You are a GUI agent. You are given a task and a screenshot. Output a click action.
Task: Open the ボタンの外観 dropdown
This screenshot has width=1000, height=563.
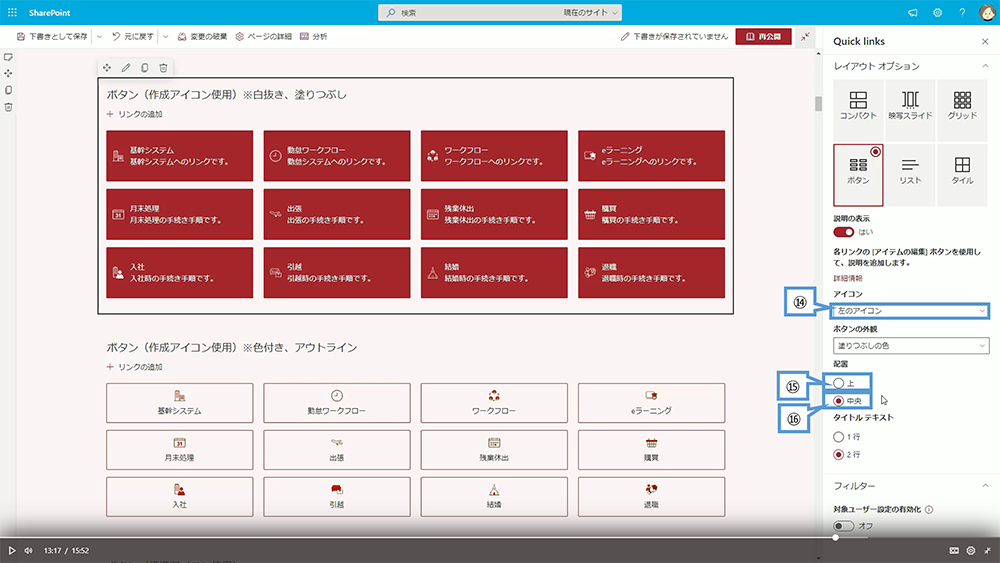pyautogui.click(x=911, y=346)
